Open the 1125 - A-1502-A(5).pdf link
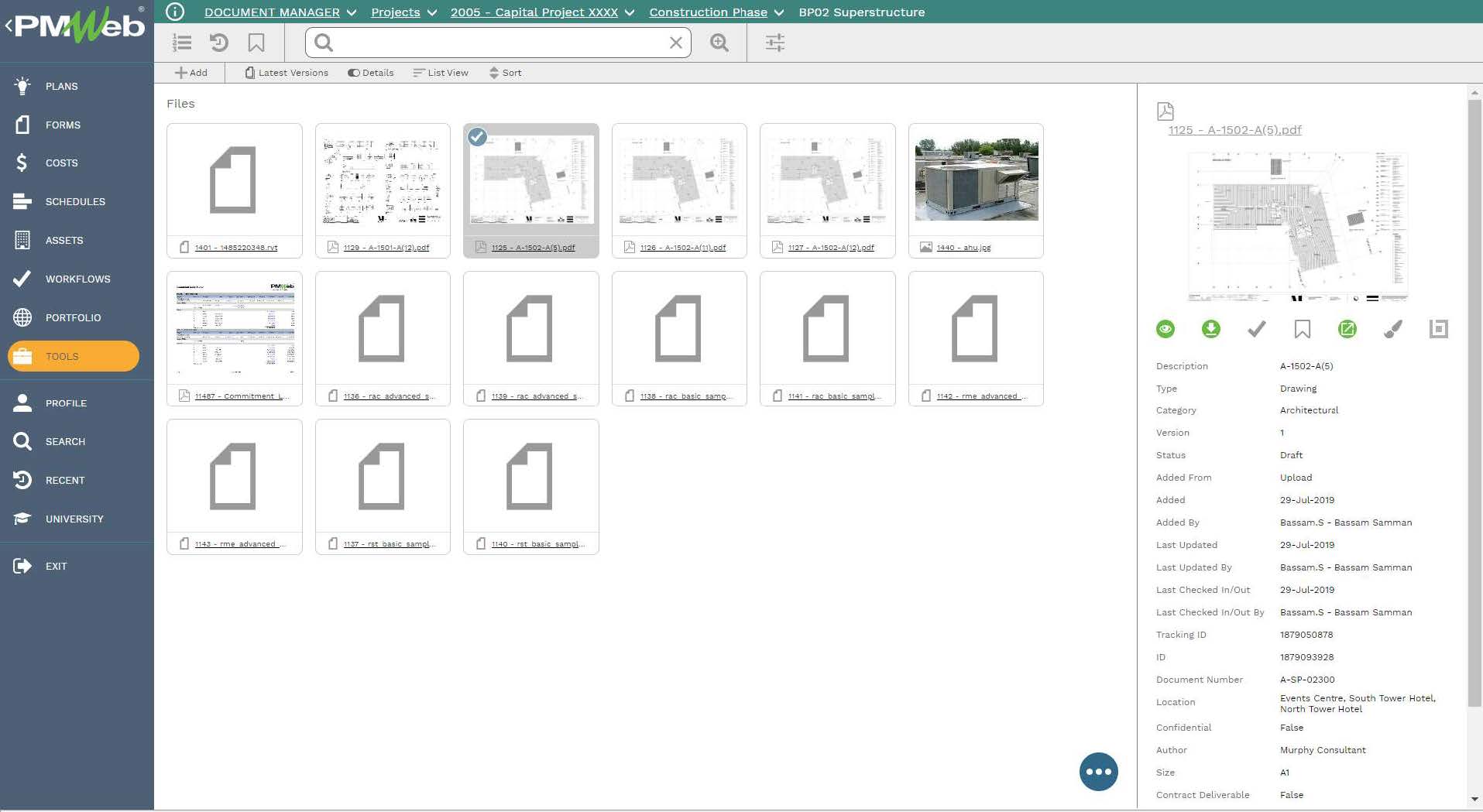 (1234, 129)
